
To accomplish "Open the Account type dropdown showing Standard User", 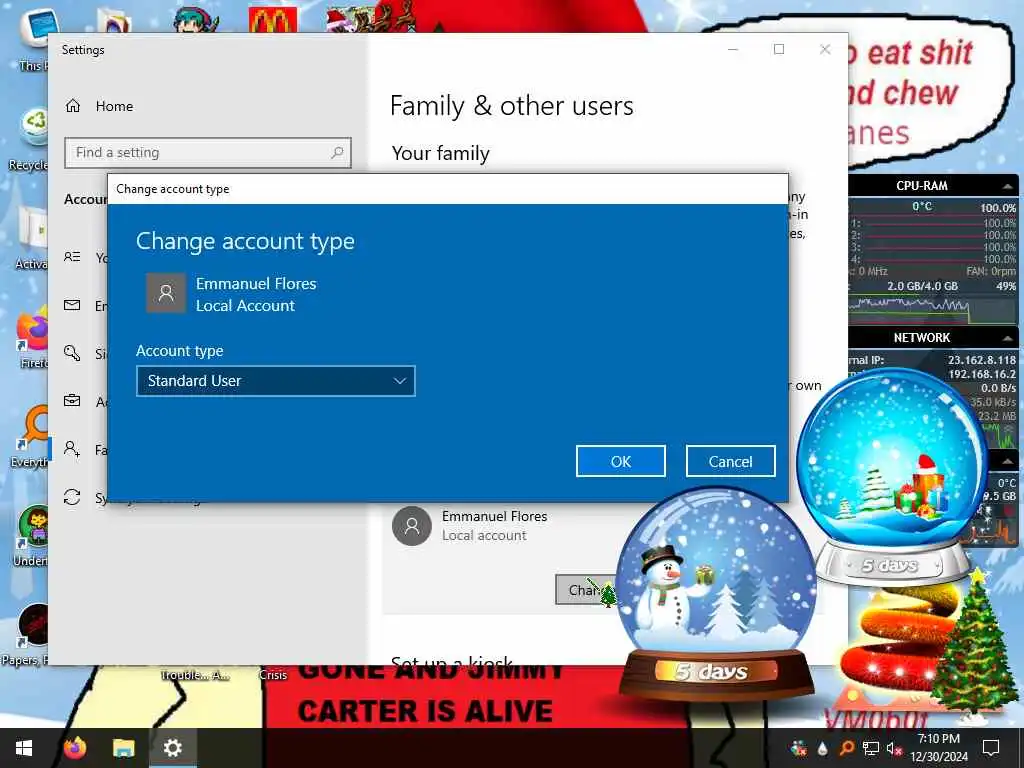I will pos(276,381).
